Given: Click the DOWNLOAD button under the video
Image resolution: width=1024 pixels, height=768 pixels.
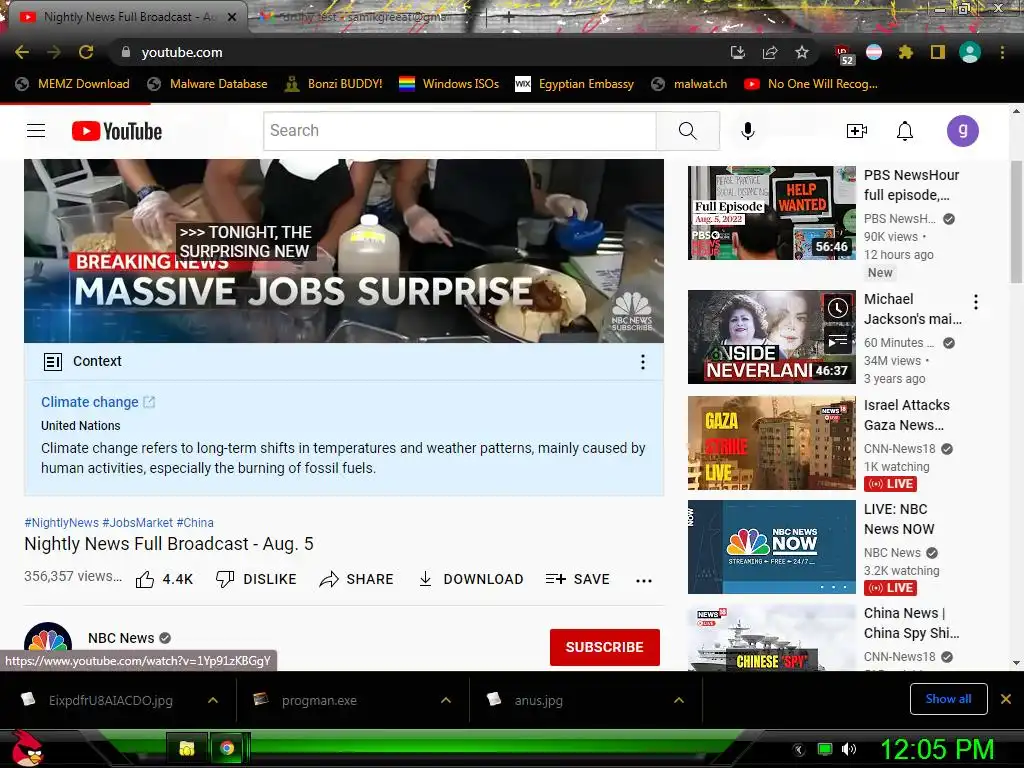Looking at the screenshot, I should click(471, 579).
